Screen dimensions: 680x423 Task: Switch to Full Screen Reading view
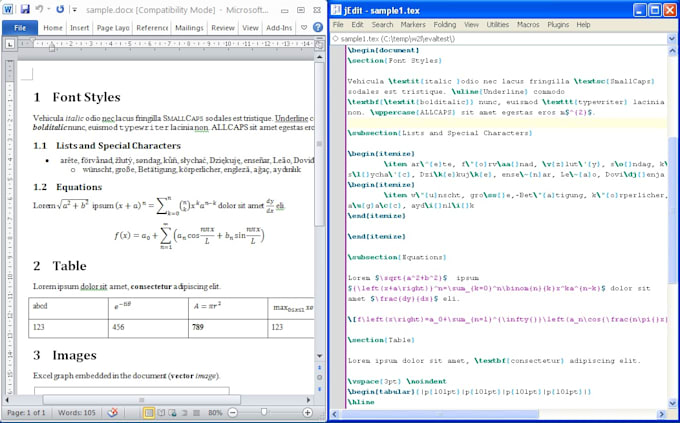tap(161, 412)
